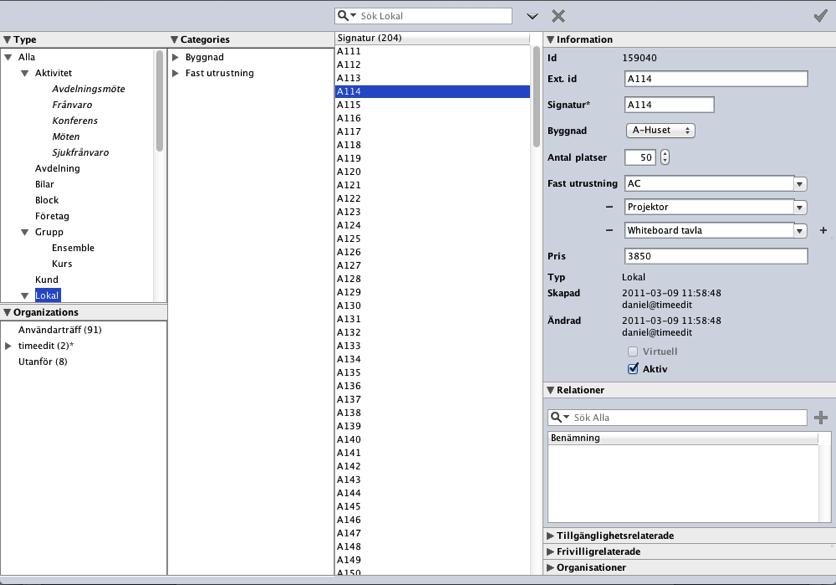Viewport: 836px width, 585px height.
Task: Click the X clear icon in top bar
Action: tap(558, 16)
